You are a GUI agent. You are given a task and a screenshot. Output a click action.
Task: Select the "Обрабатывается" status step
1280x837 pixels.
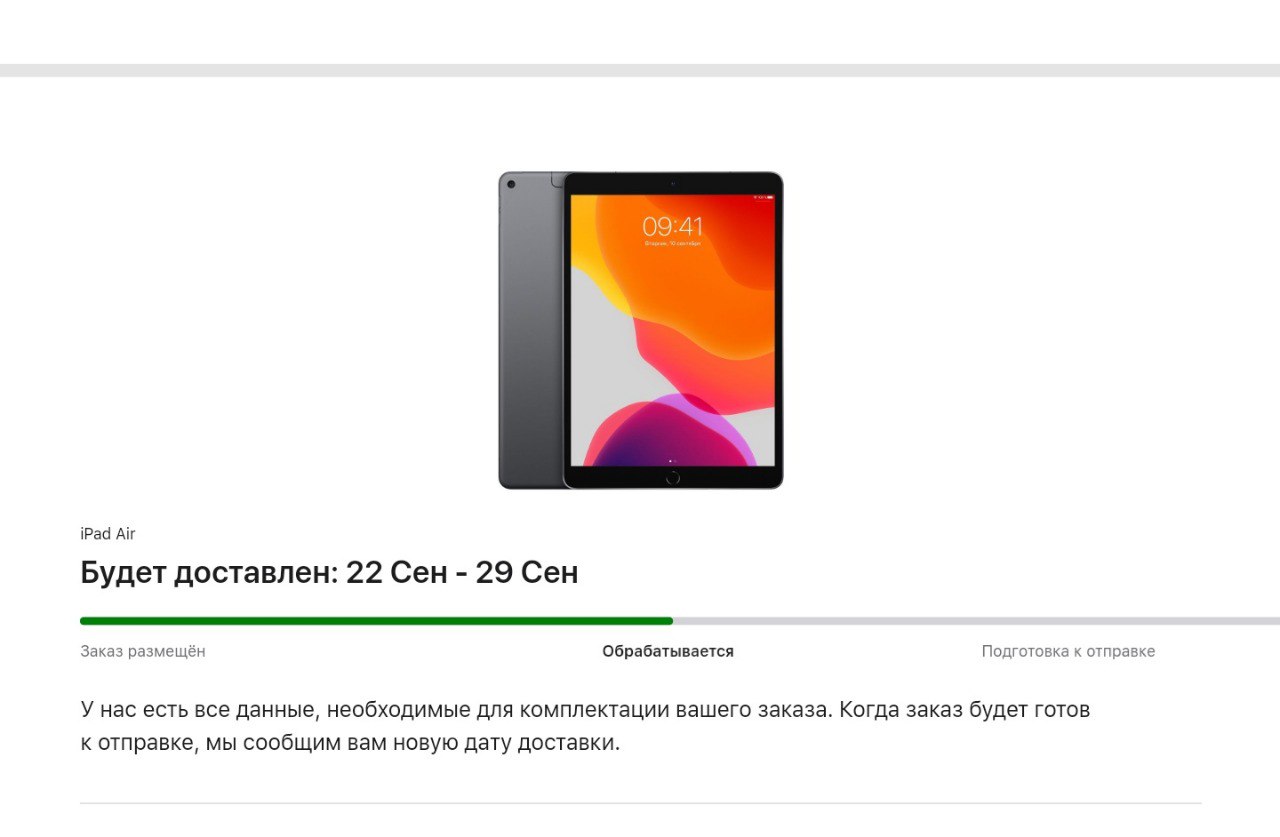[x=668, y=651]
